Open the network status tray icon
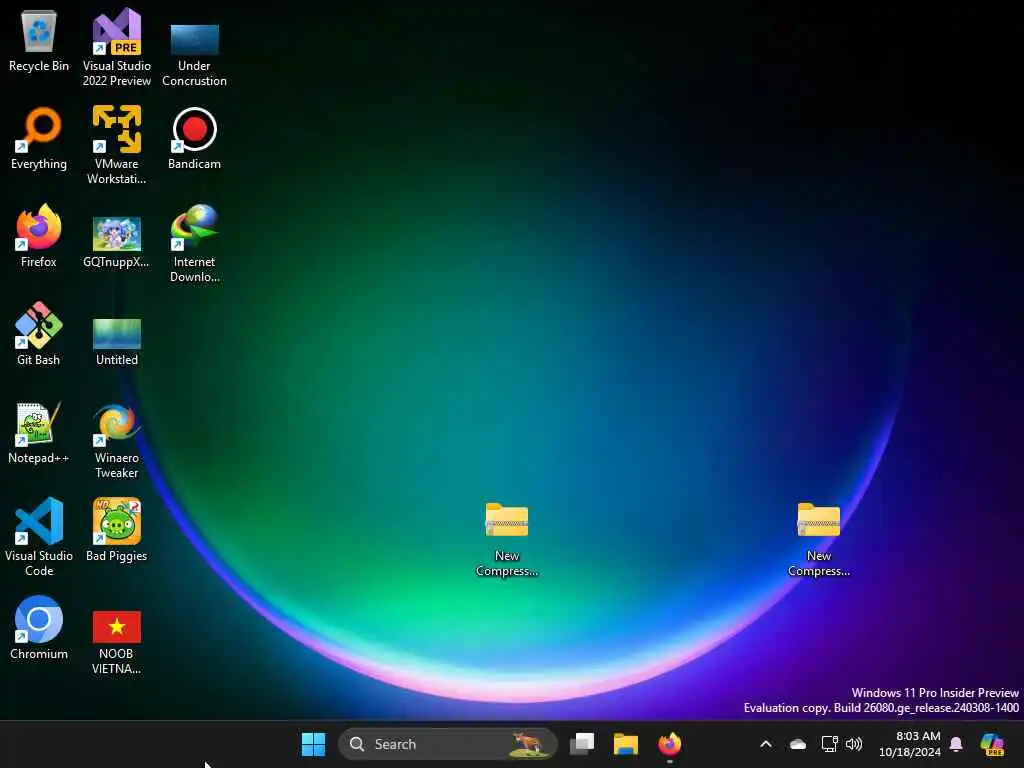 [829, 744]
